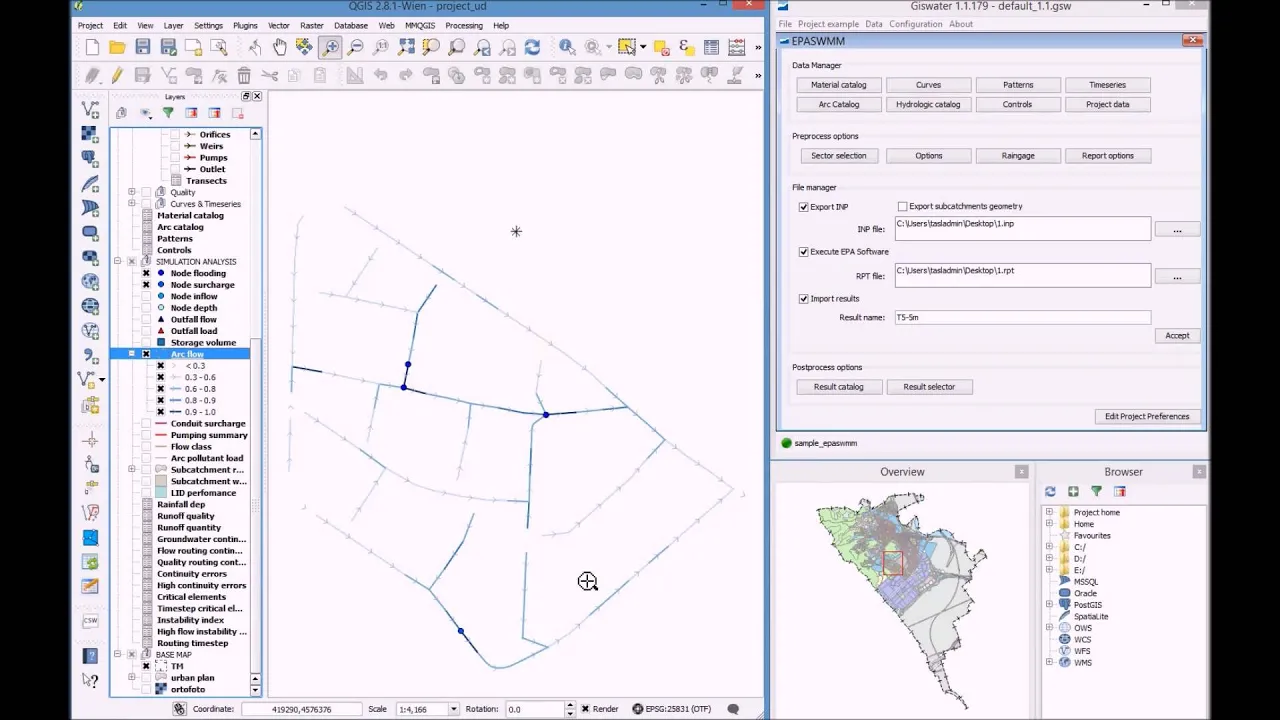Toggle Node surcharge layer visibility
The width and height of the screenshot is (1280, 720).
(x=146, y=285)
